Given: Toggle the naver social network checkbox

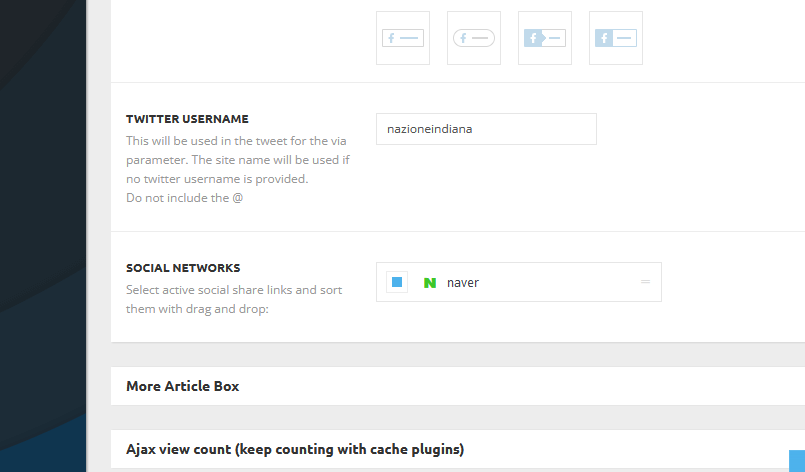Looking at the screenshot, I should 397,283.
